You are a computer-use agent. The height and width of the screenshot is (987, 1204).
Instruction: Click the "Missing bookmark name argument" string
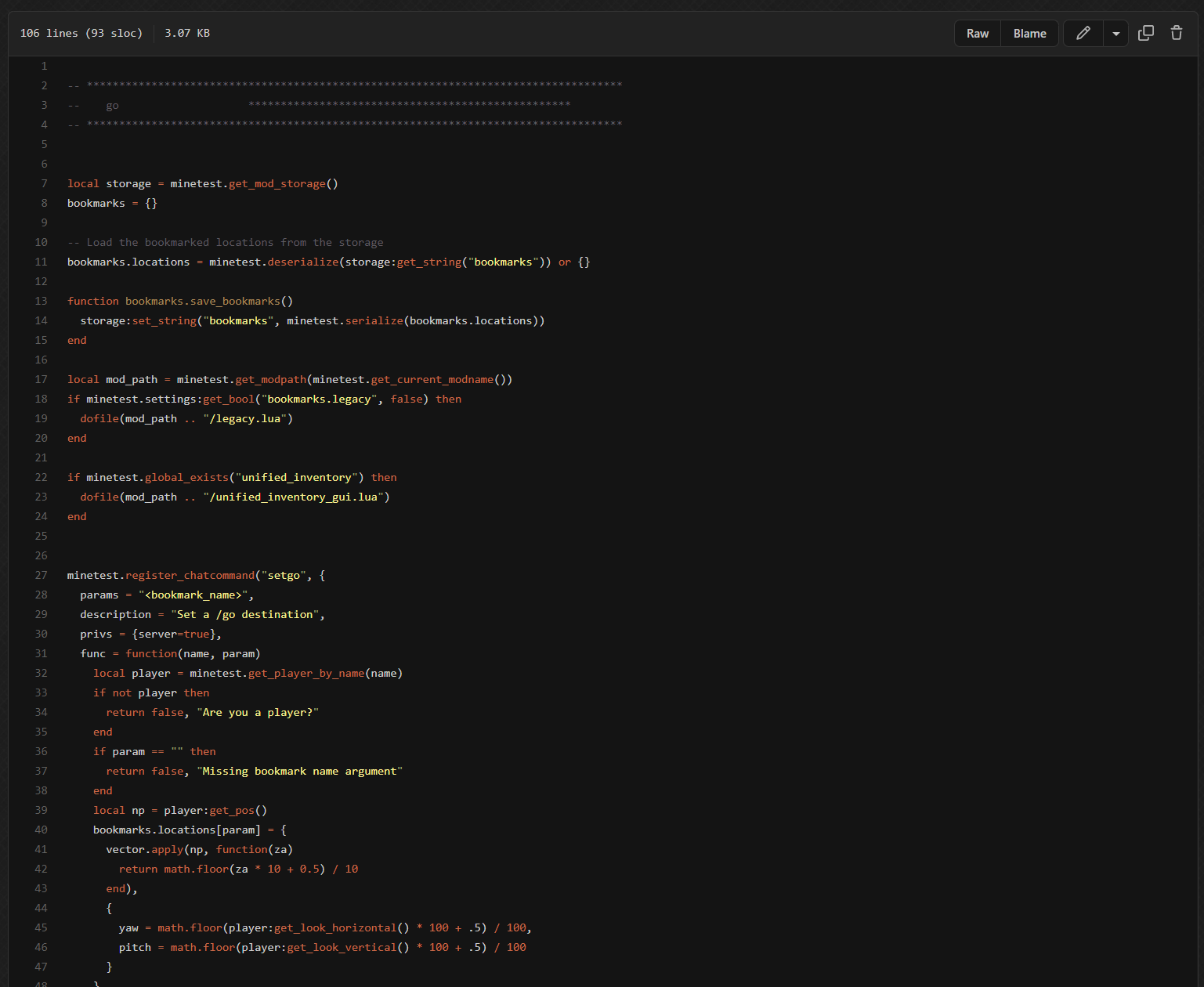(x=299, y=771)
